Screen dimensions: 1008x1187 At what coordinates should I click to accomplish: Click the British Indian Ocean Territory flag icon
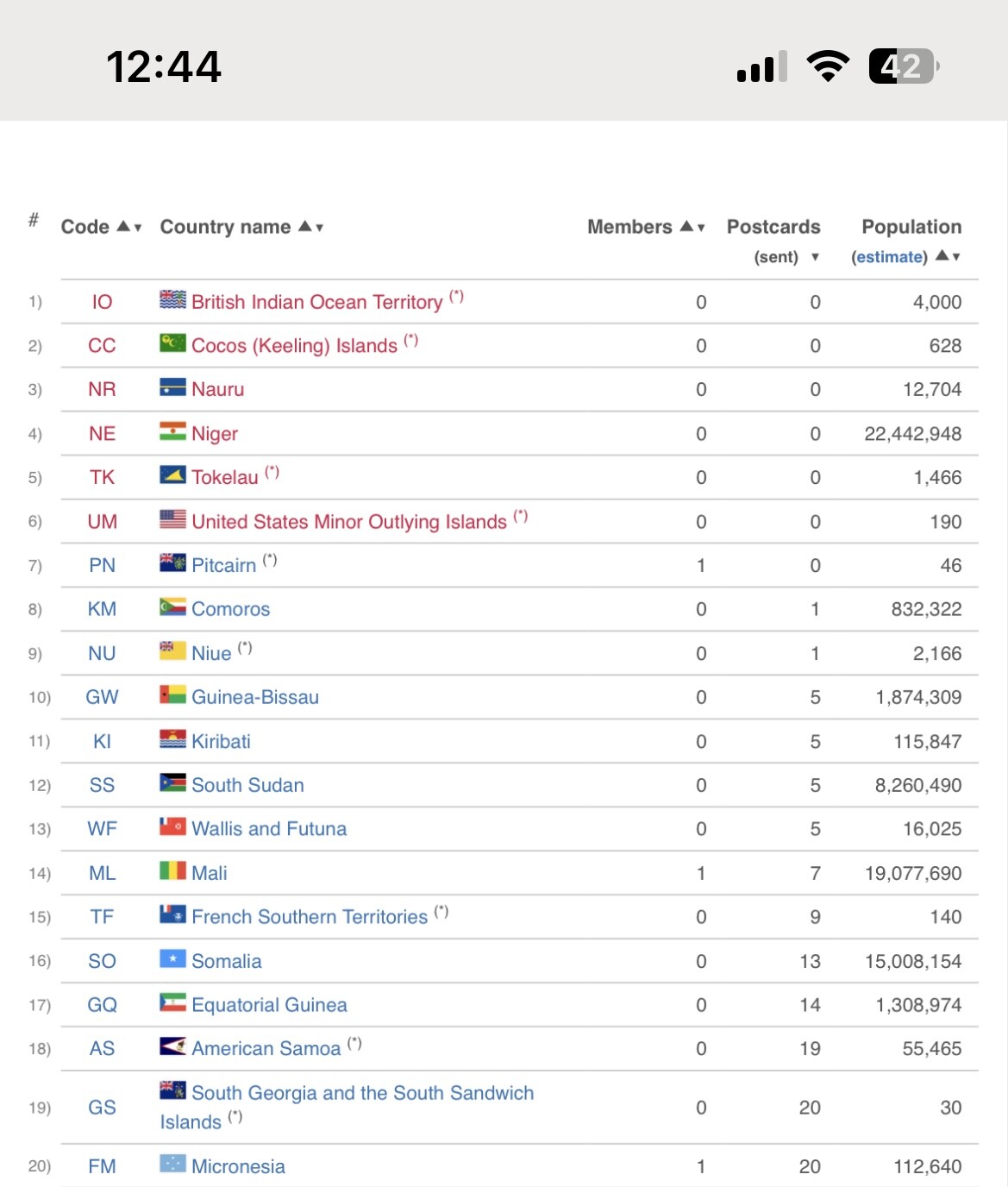172,299
